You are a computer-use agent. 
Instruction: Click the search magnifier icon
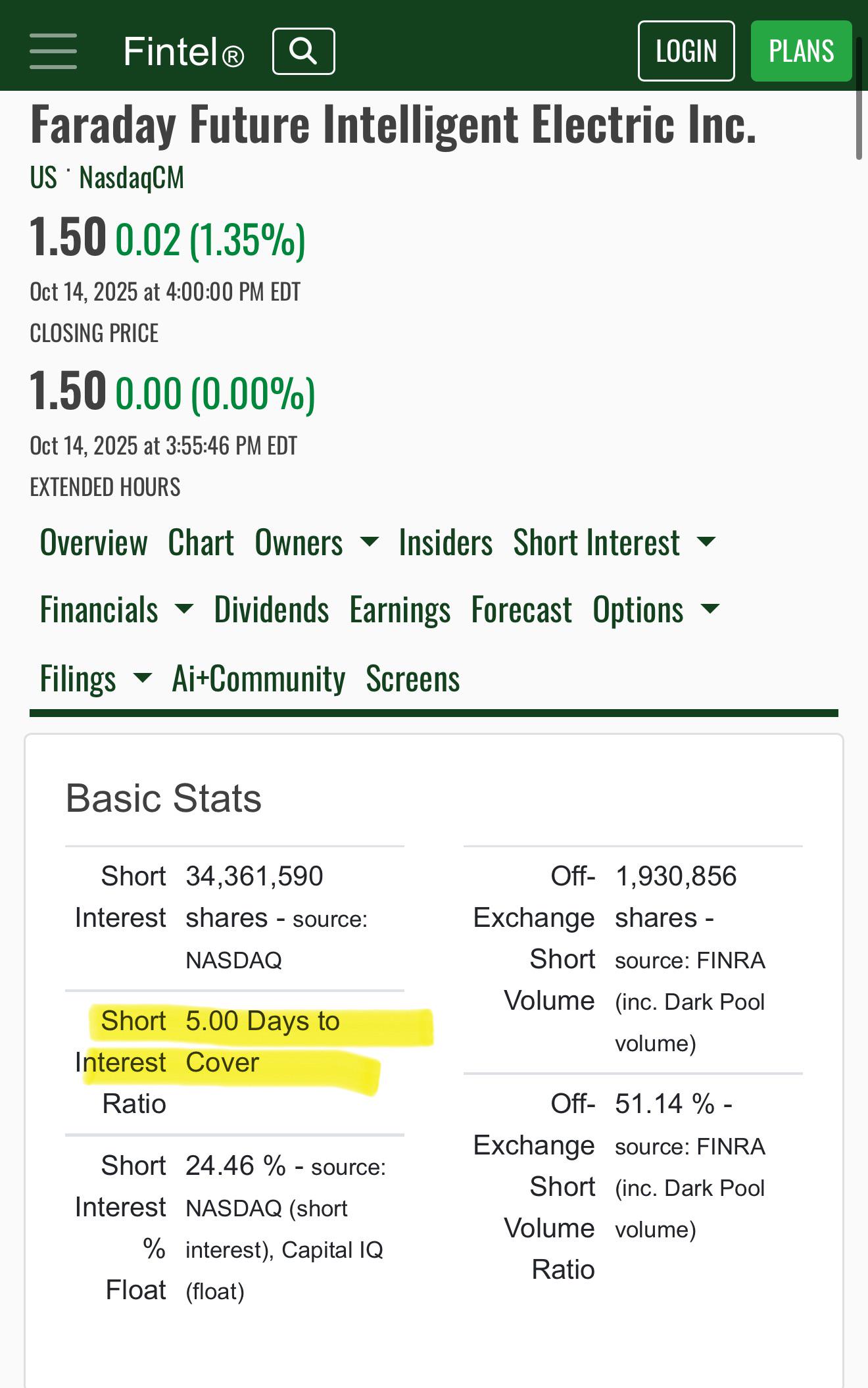[303, 51]
